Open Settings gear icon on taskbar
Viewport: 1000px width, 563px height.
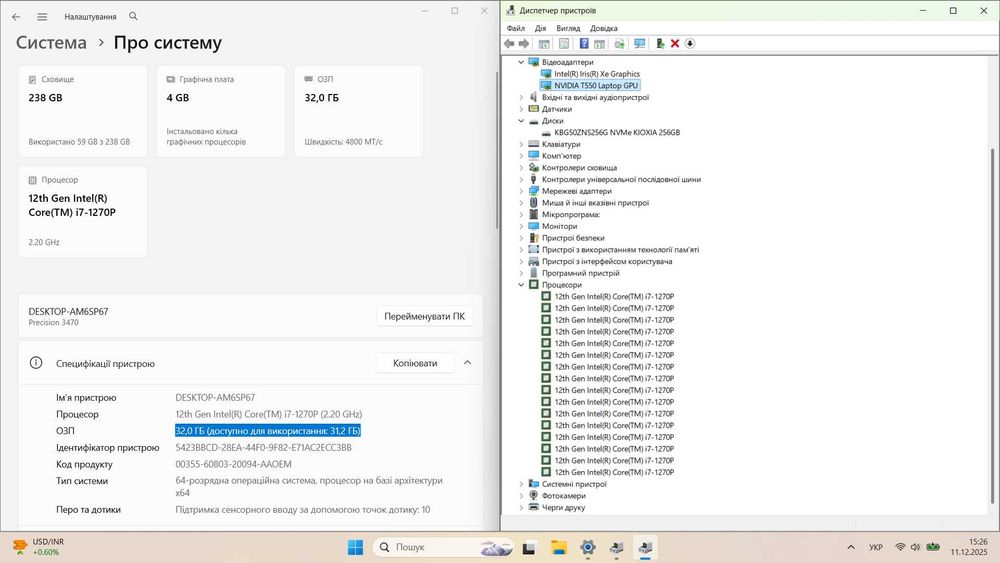tap(588, 547)
